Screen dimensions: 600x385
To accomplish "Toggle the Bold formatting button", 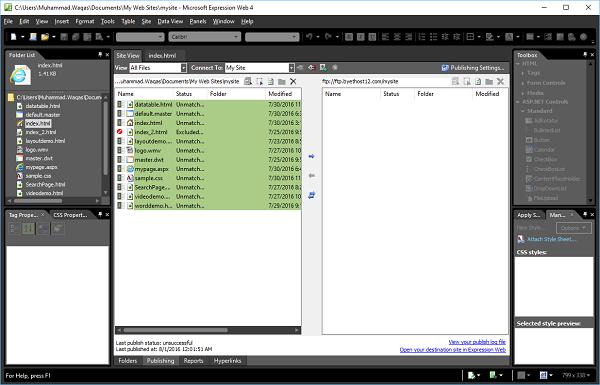I will click(349, 37).
